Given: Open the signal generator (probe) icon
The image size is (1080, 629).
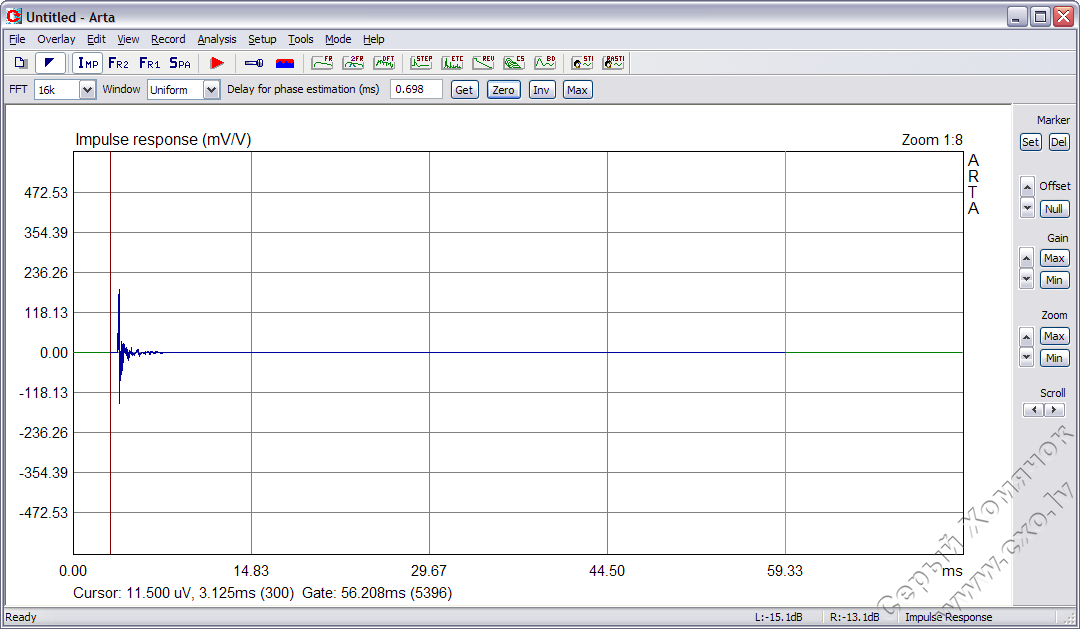Looking at the screenshot, I should pyautogui.click(x=253, y=63).
